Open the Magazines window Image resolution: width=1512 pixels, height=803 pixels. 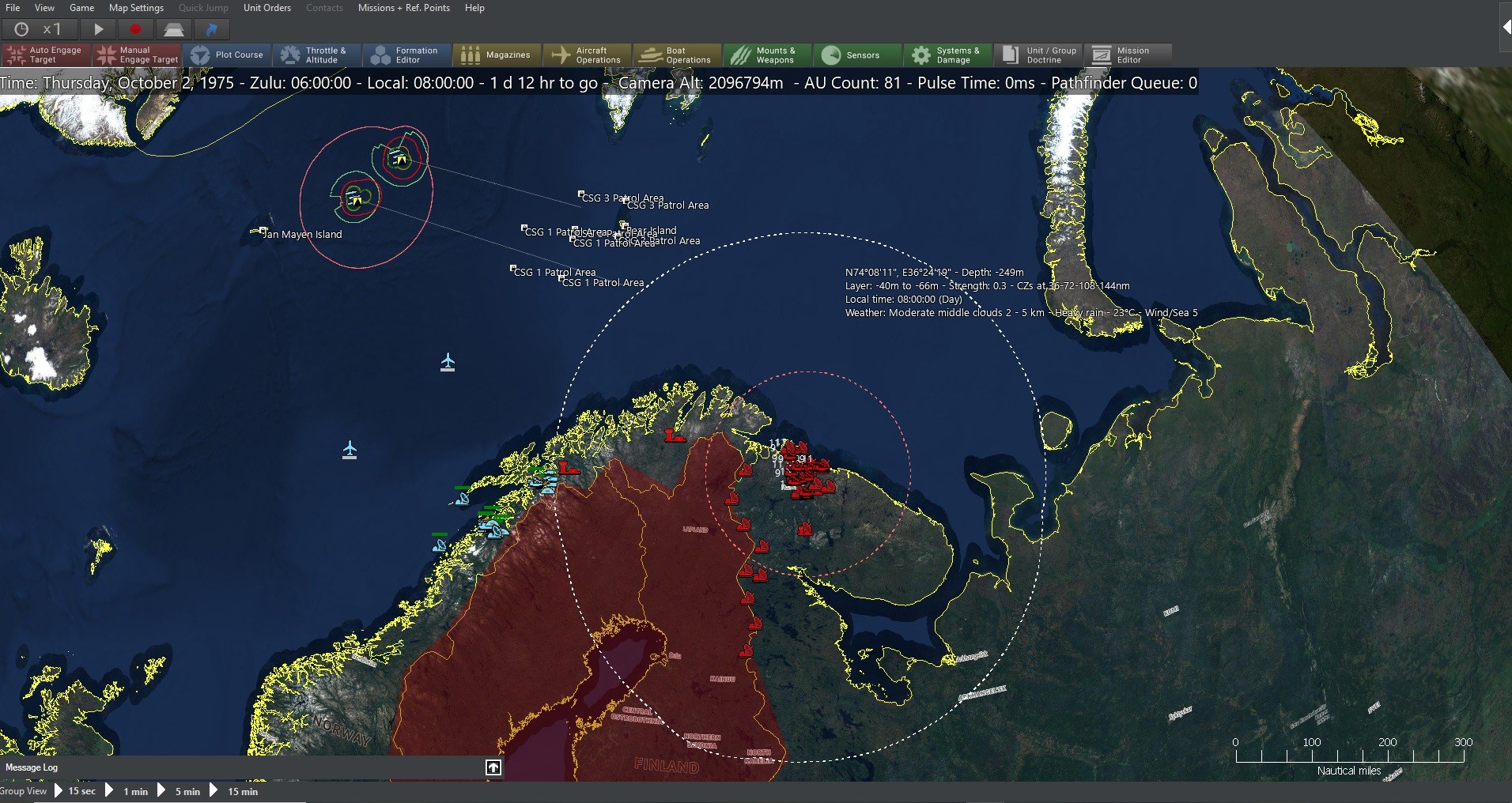(x=497, y=55)
